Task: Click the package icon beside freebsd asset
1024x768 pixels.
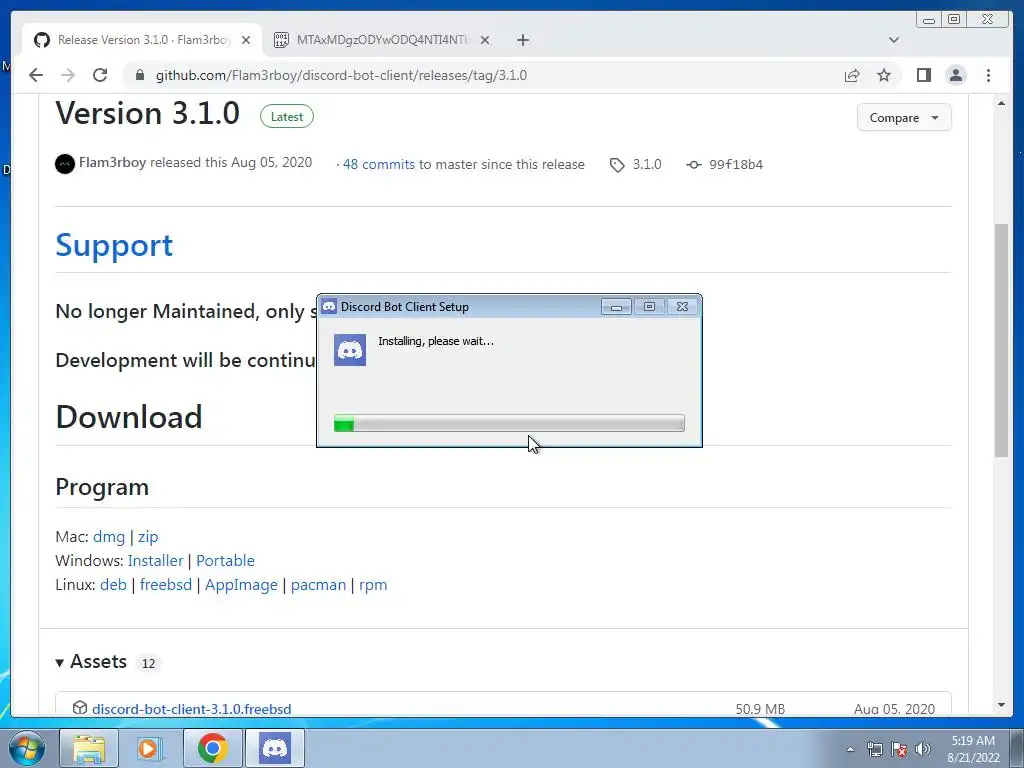Action: [80, 708]
